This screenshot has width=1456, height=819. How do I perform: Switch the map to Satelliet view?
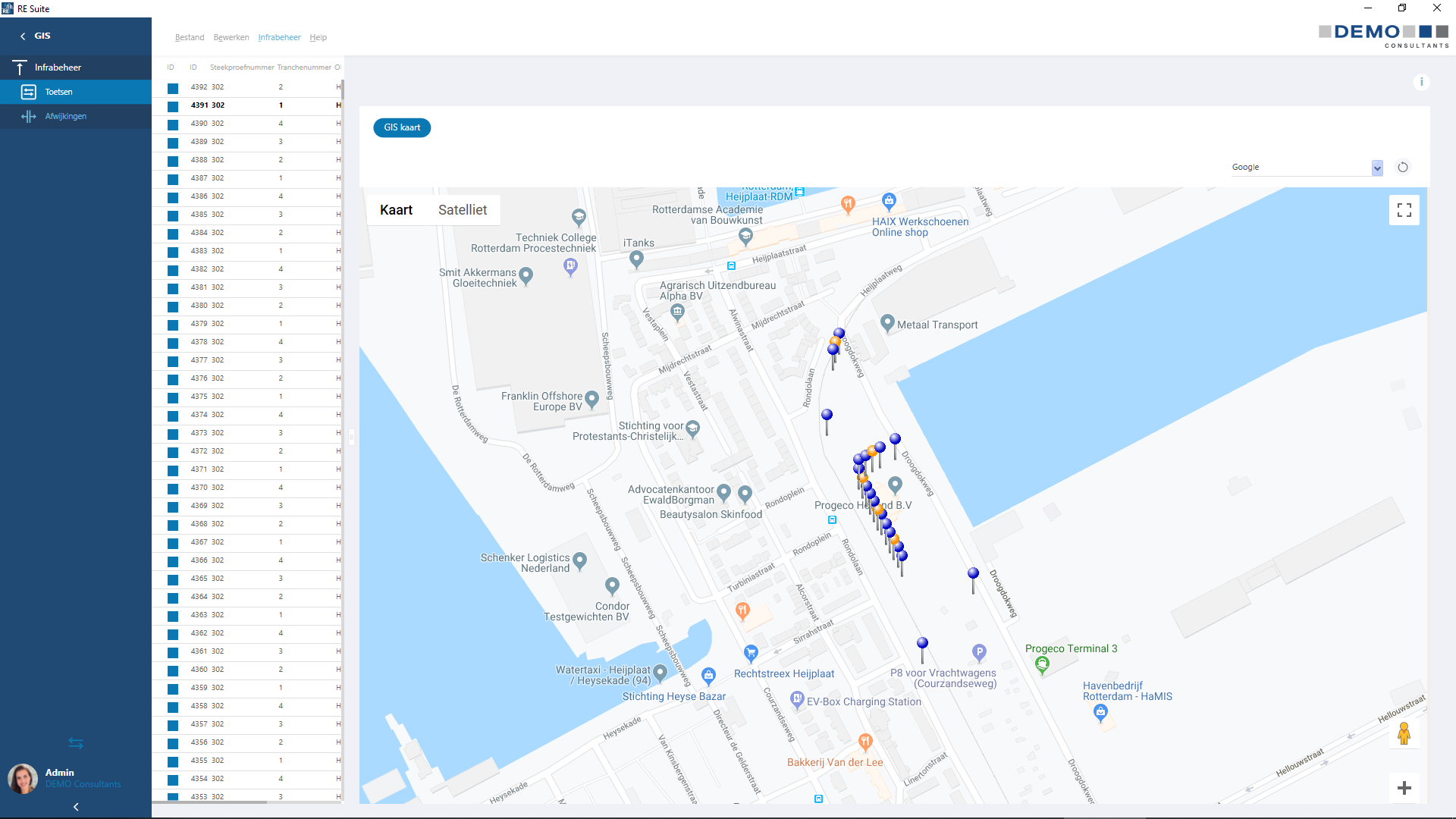463,210
